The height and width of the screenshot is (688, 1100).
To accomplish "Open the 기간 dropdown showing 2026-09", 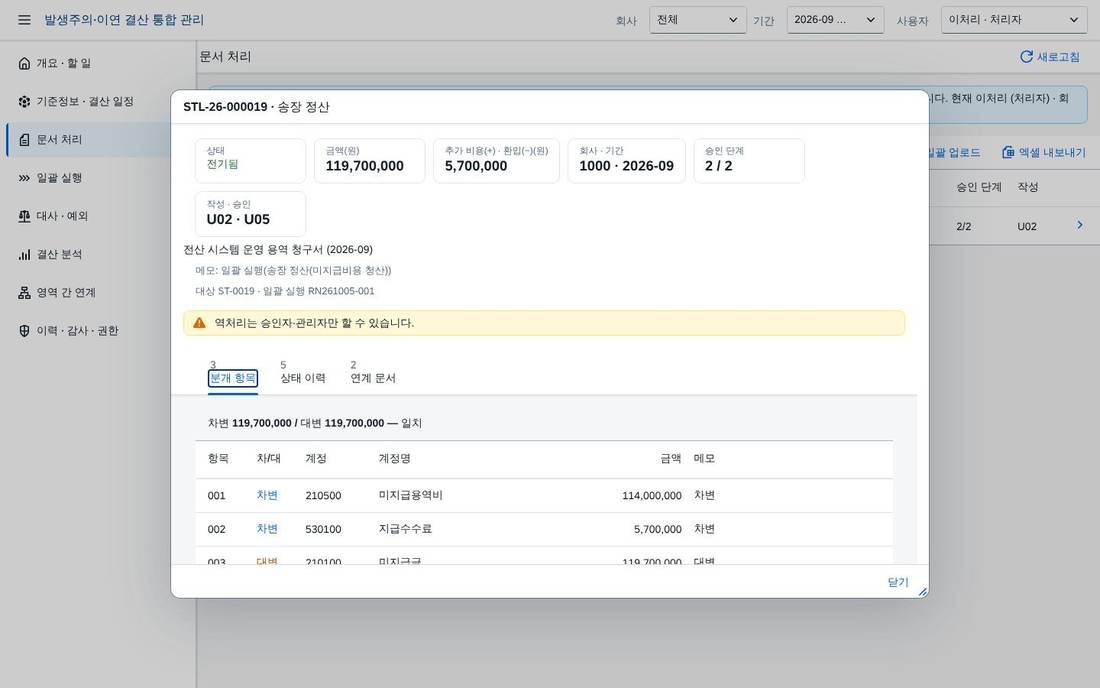I will (835, 20).
